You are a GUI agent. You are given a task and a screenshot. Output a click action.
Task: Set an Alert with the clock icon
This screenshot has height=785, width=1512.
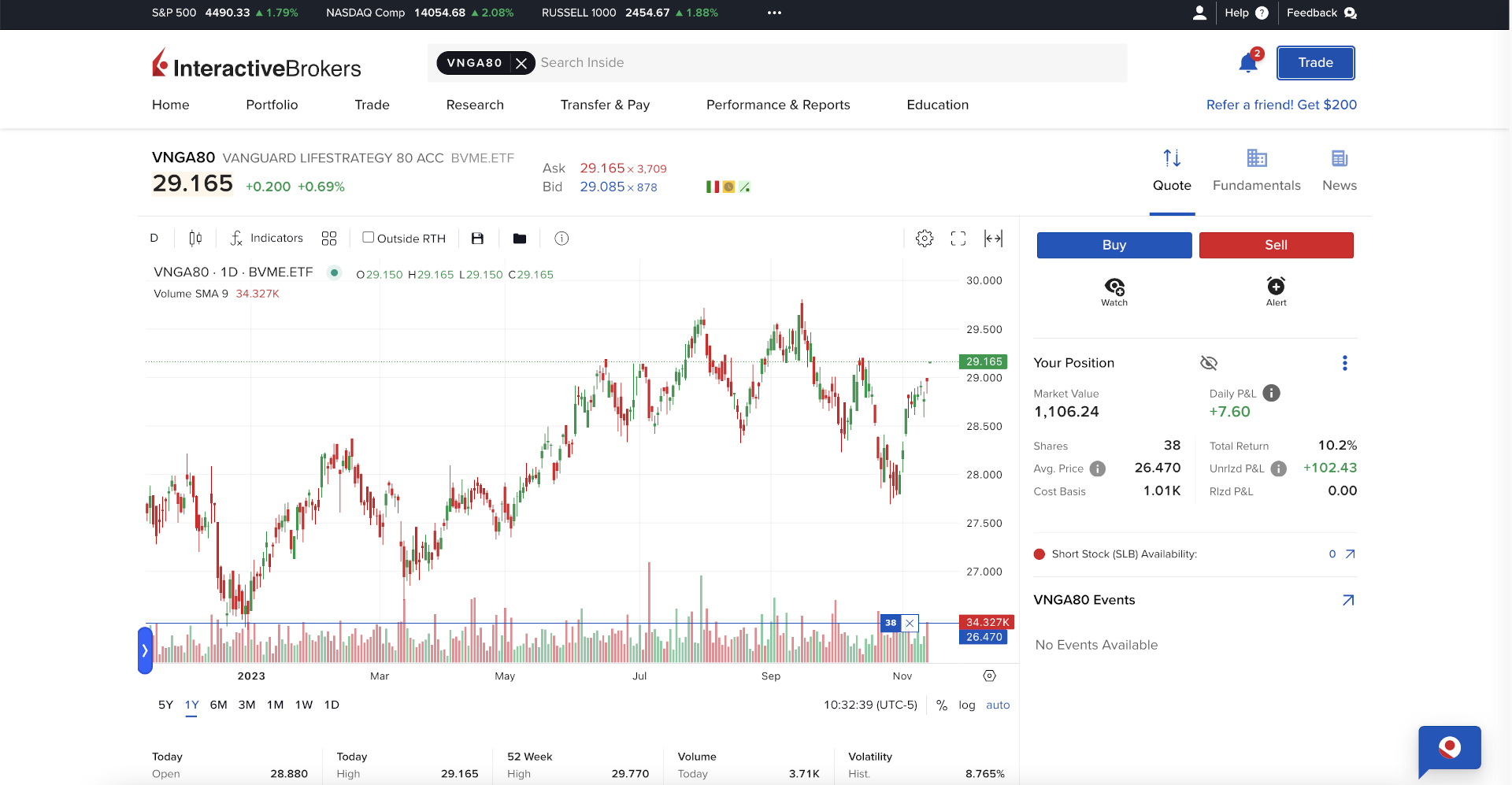tap(1276, 287)
